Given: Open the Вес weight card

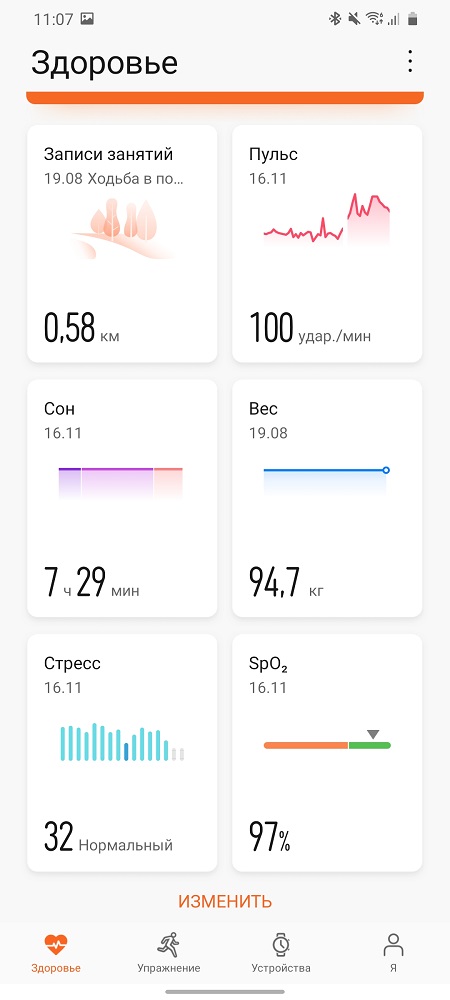Looking at the screenshot, I should point(327,498).
